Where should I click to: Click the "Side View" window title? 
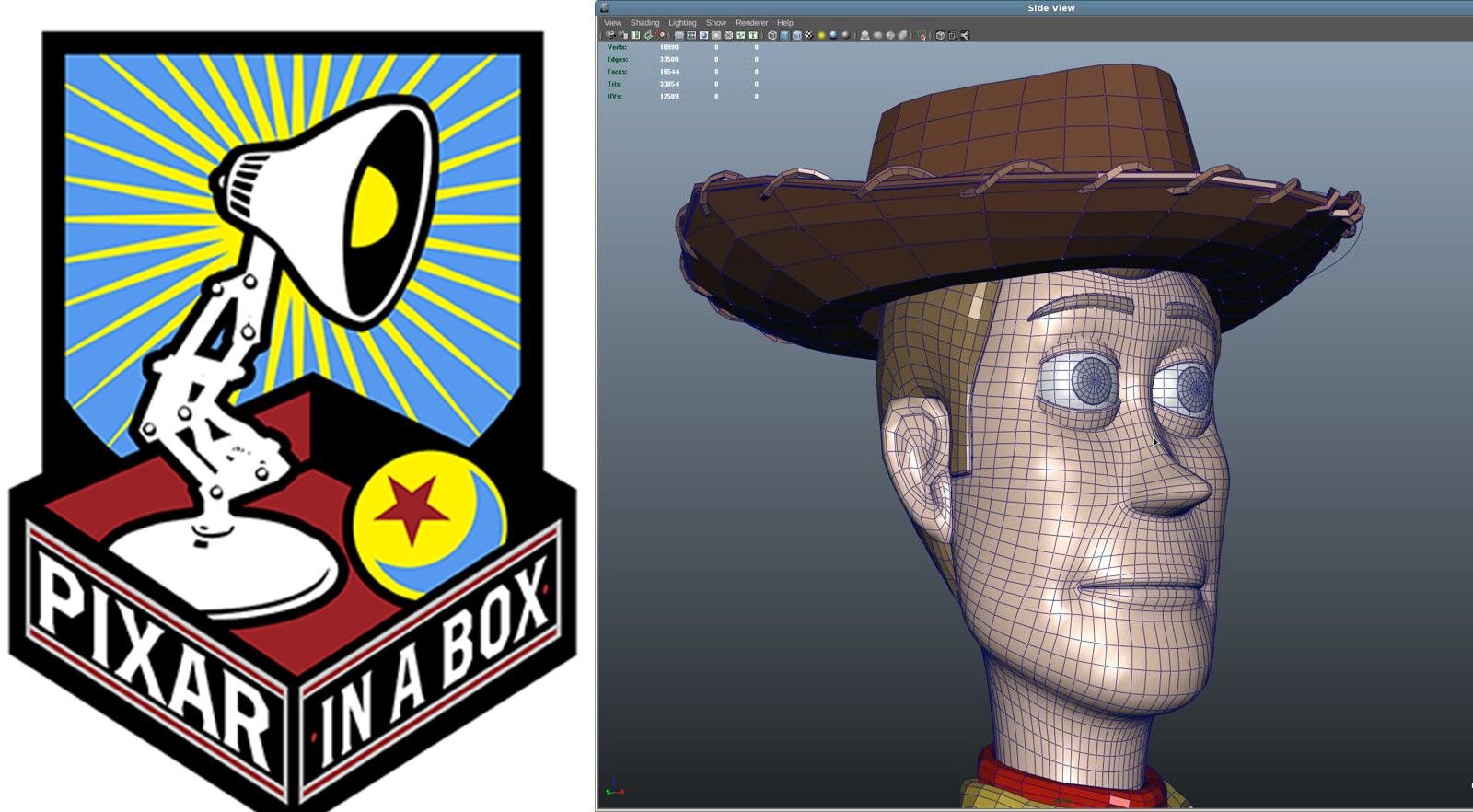click(x=1051, y=8)
